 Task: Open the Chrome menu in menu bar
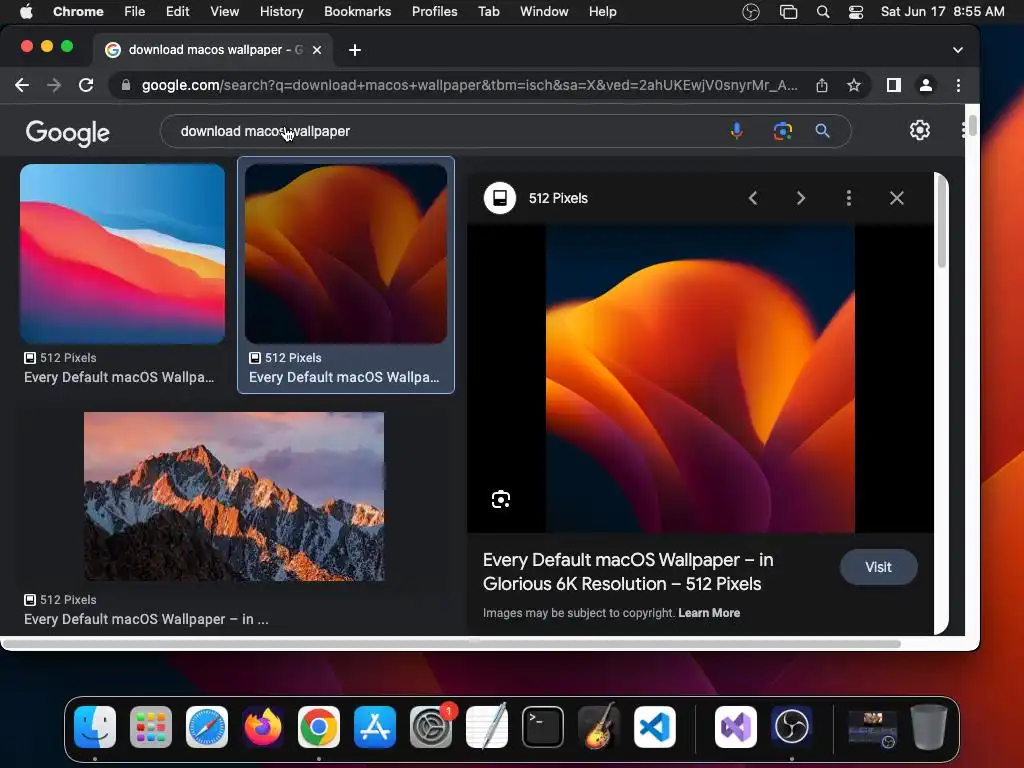pos(78,11)
